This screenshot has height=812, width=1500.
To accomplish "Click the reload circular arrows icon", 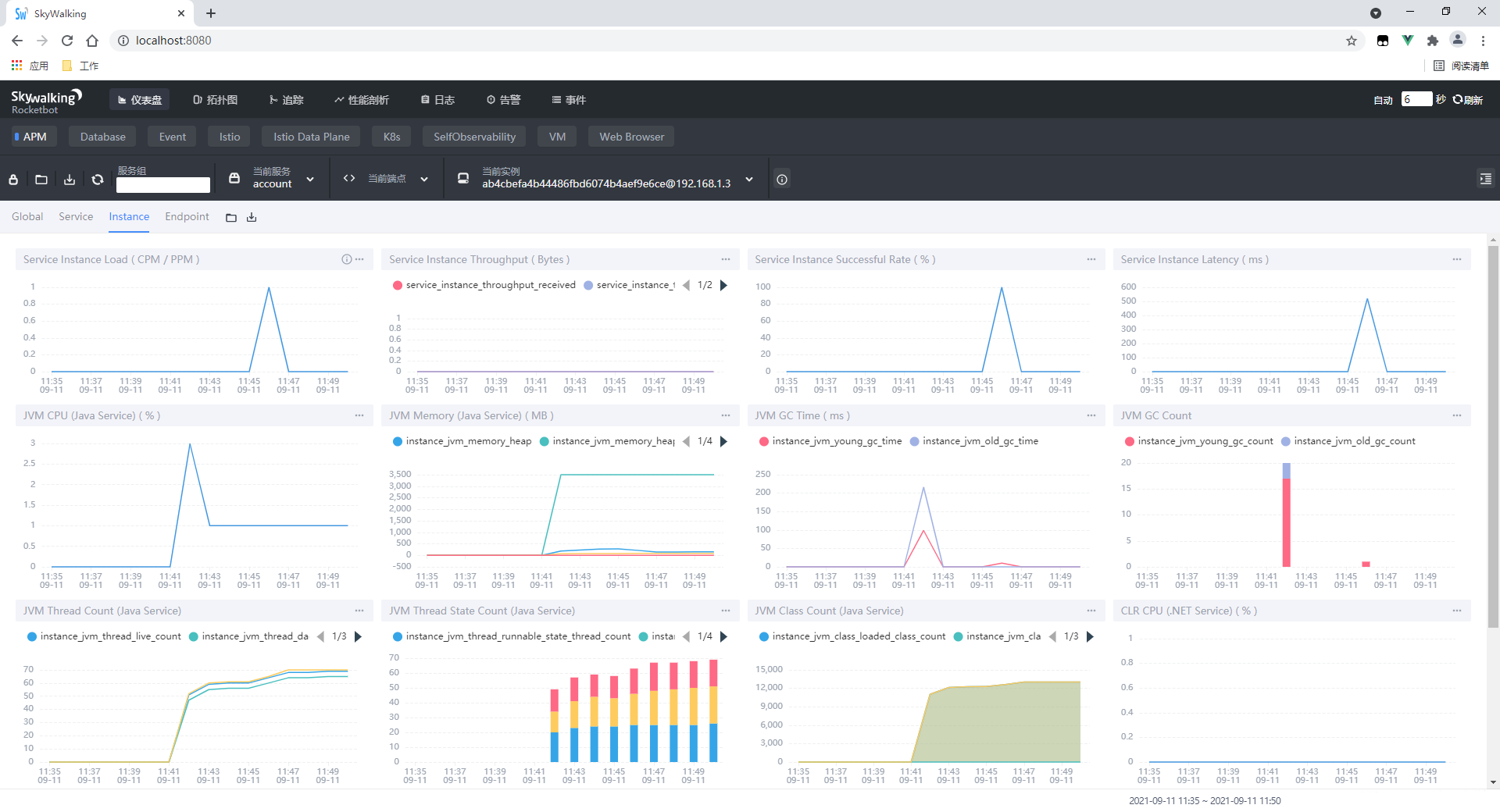I will [x=98, y=180].
